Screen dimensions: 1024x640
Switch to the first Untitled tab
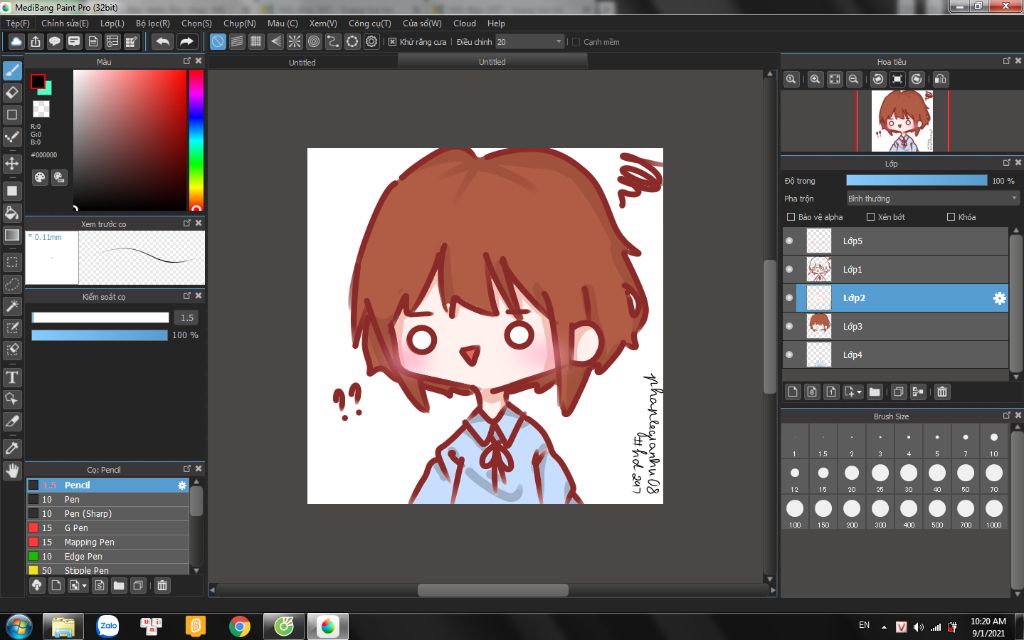[x=302, y=63]
